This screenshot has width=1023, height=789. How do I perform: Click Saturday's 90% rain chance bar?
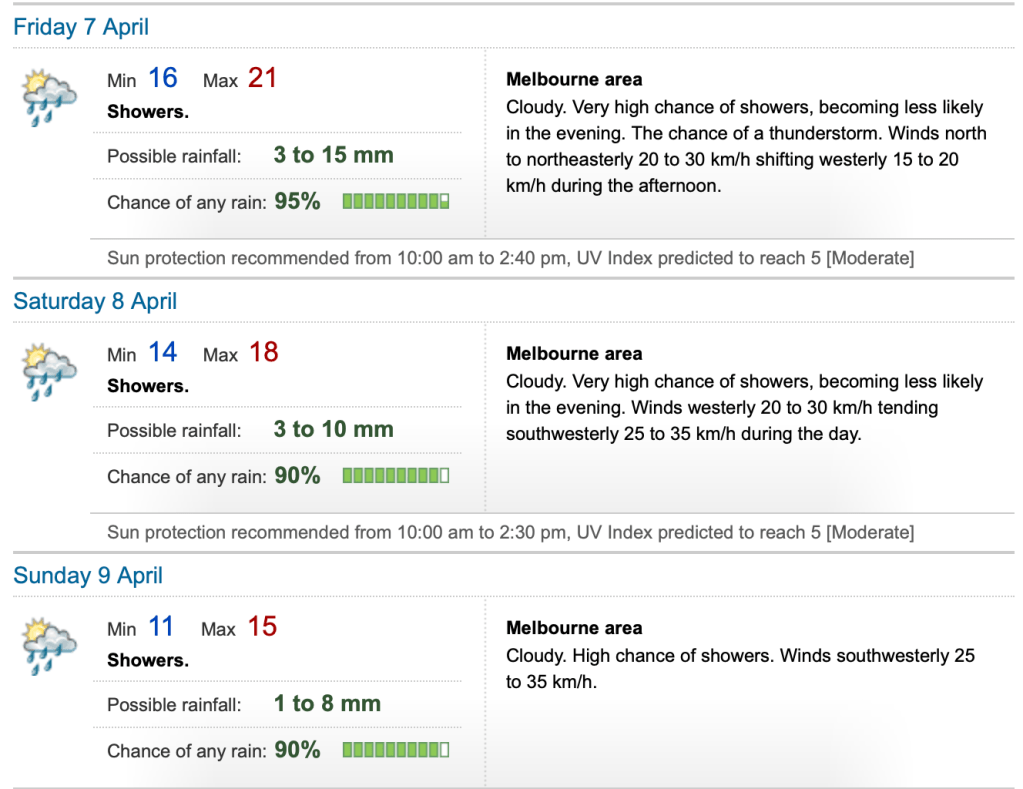pos(396,476)
